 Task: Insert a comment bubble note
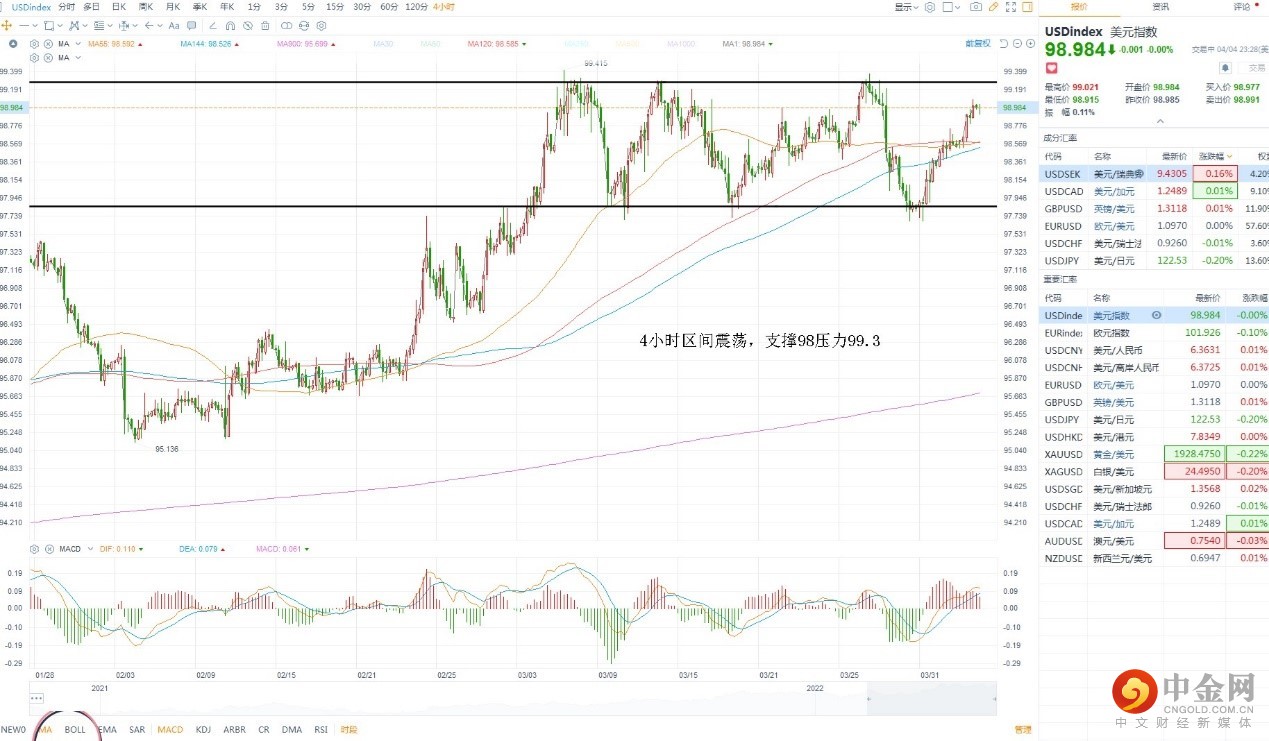pos(191,26)
